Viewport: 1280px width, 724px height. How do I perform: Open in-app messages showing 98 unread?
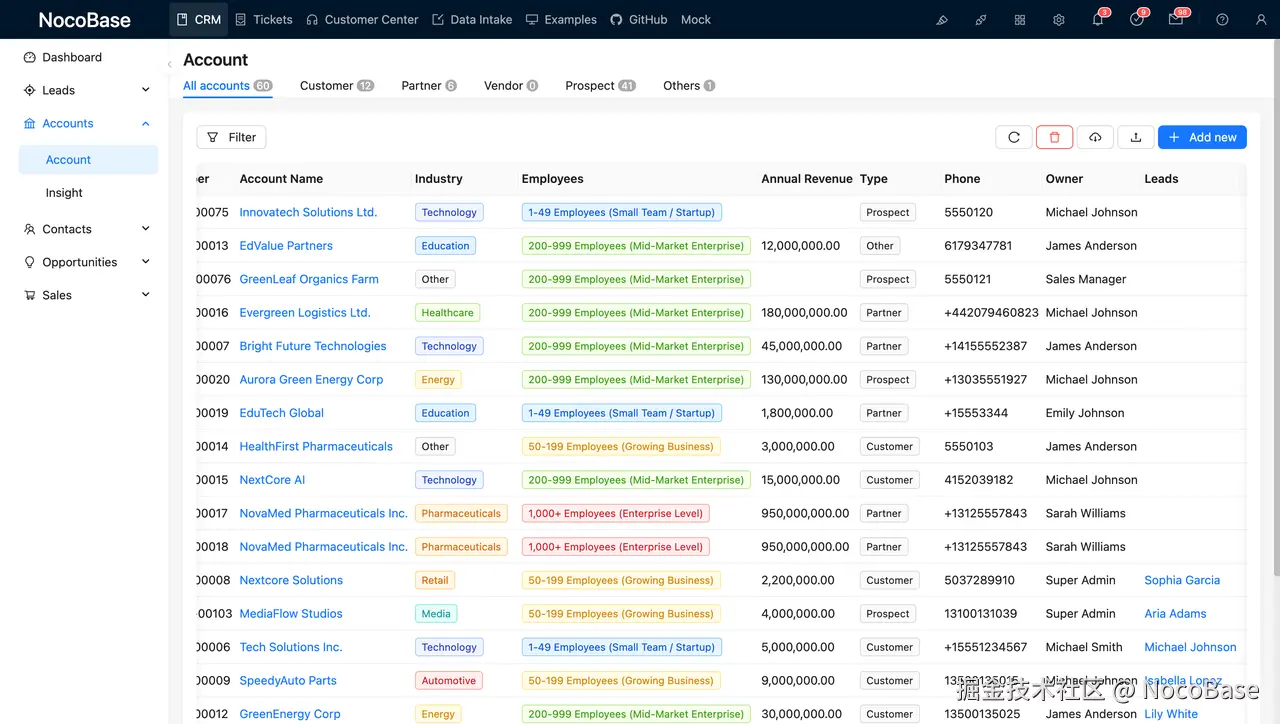1177,19
